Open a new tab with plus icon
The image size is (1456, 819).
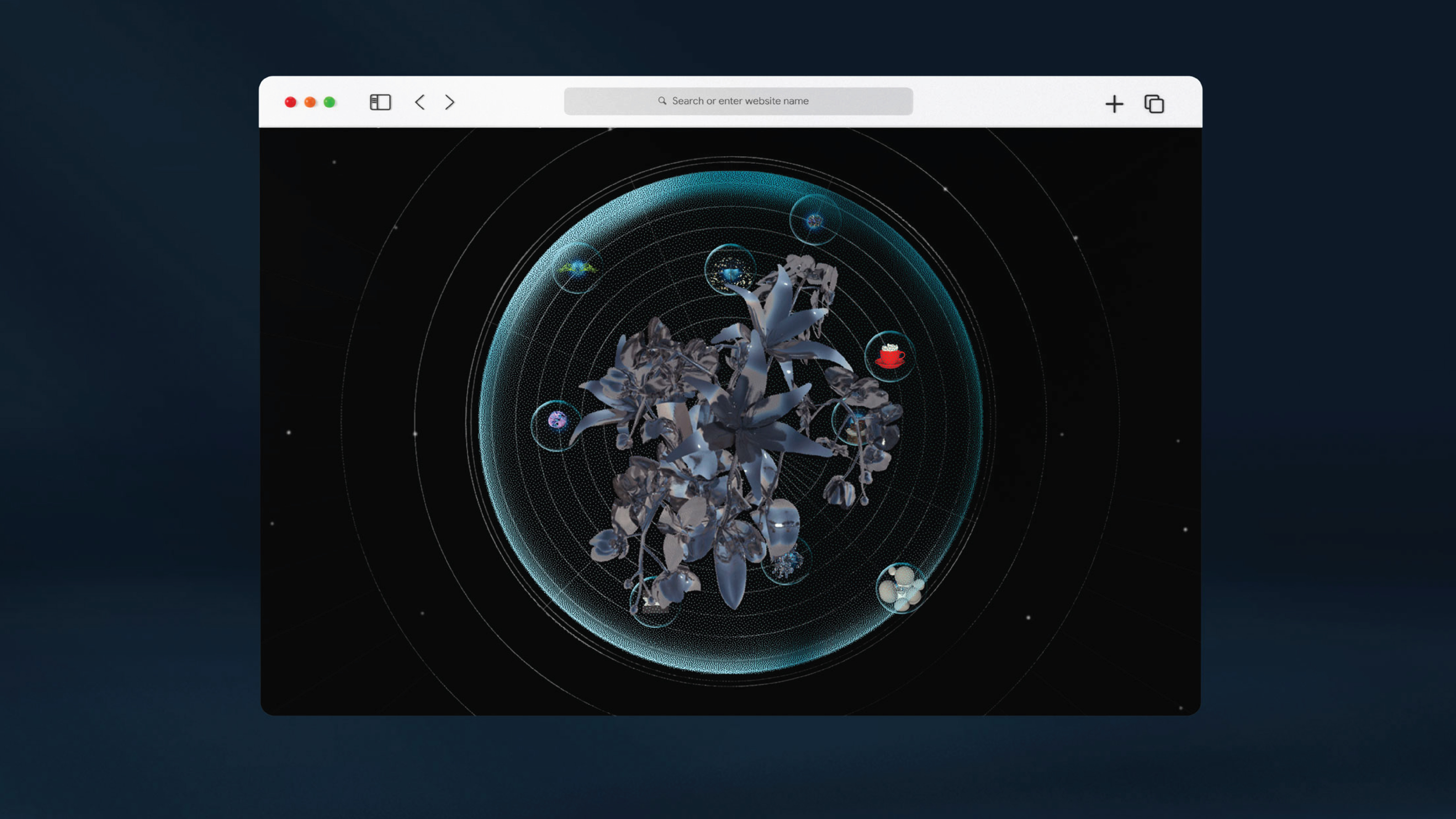tap(1114, 104)
